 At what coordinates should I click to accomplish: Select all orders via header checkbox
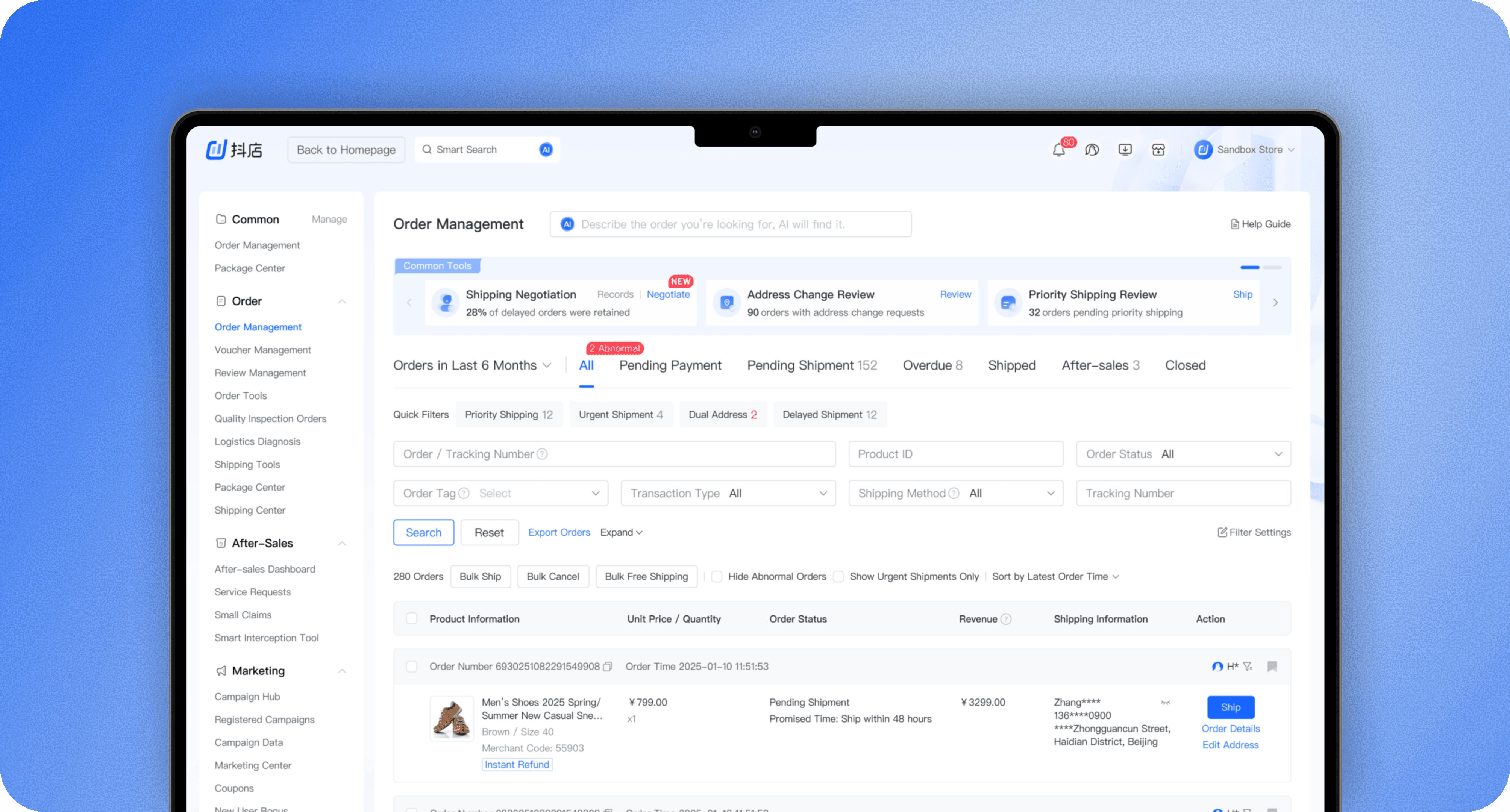(x=411, y=619)
